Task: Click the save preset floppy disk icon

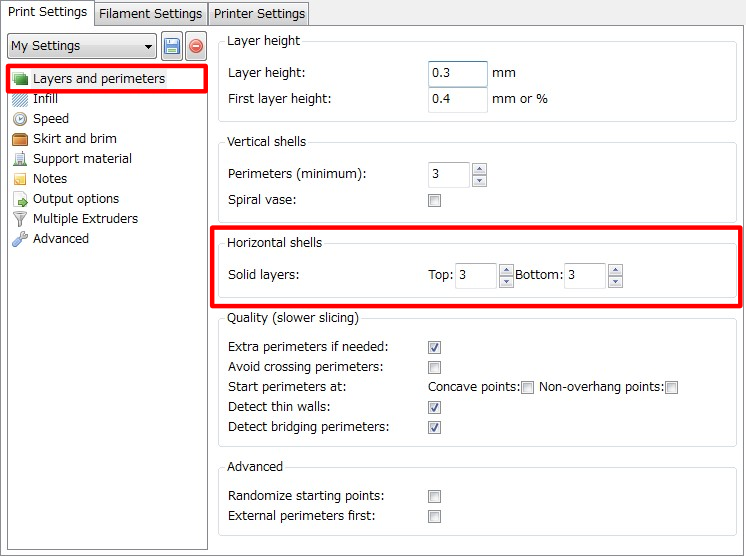Action: 172,46
